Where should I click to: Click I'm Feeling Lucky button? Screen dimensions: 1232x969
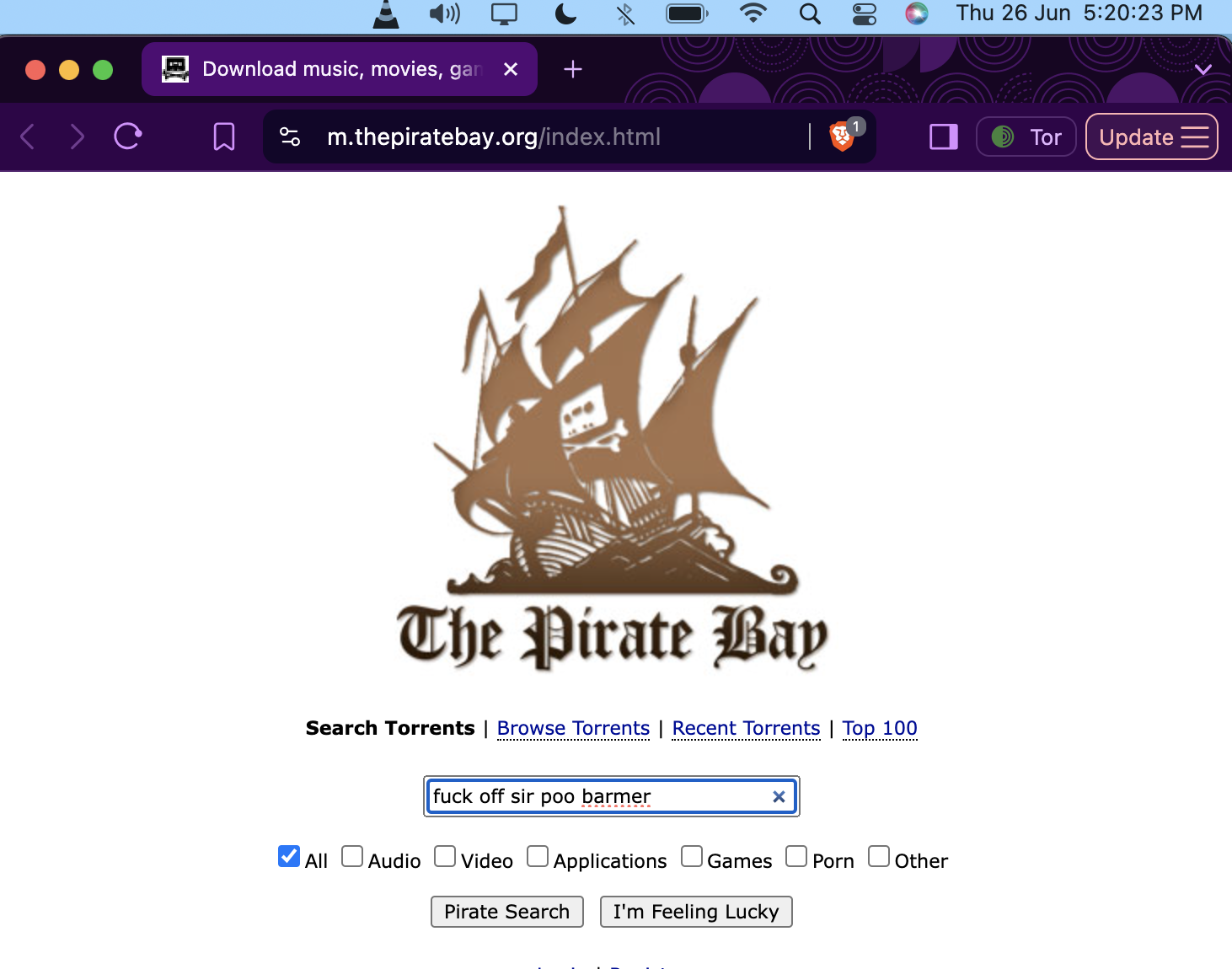click(x=696, y=912)
